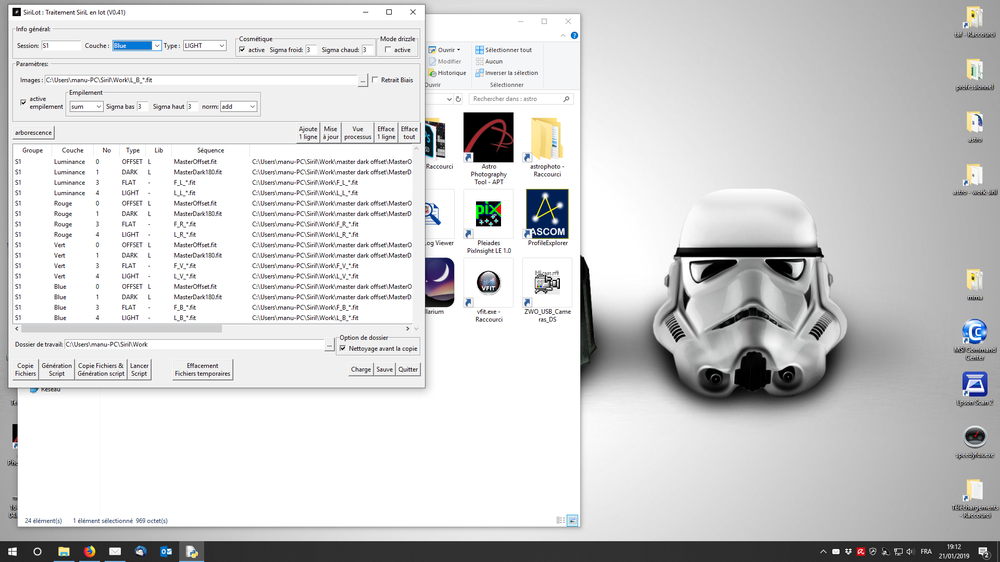1000x562 pixels.
Task: Select the Blue LIGHT row L_B_*.fit
Action: click(213, 318)
